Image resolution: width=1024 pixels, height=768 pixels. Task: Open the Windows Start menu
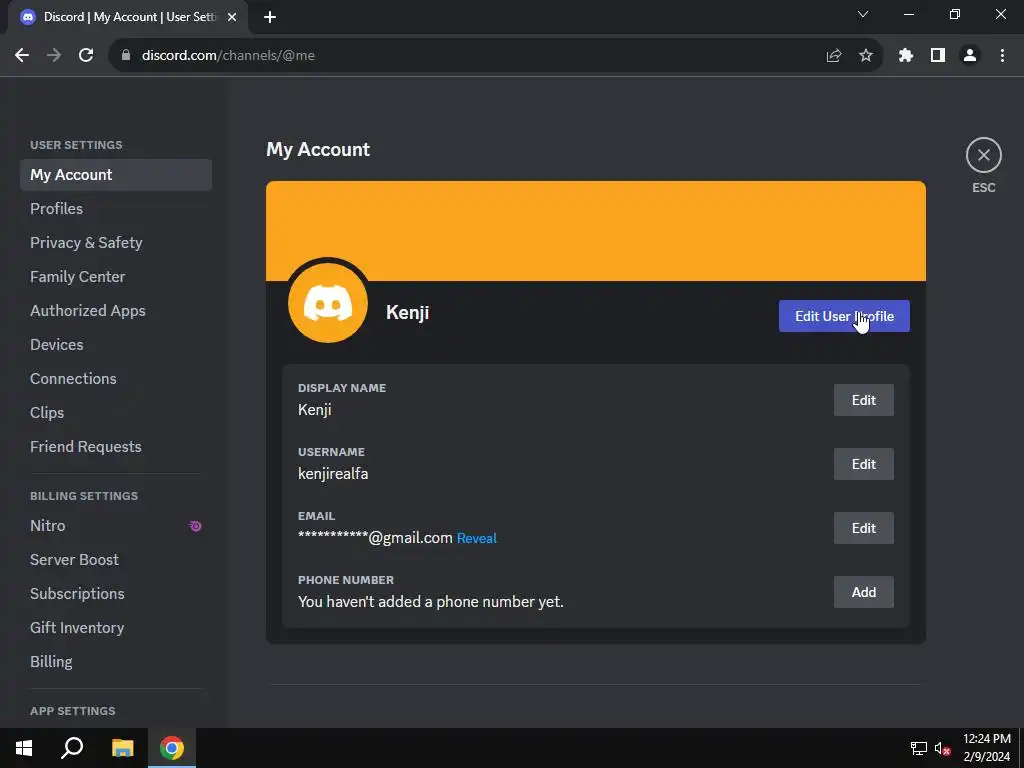pos(24,748)
